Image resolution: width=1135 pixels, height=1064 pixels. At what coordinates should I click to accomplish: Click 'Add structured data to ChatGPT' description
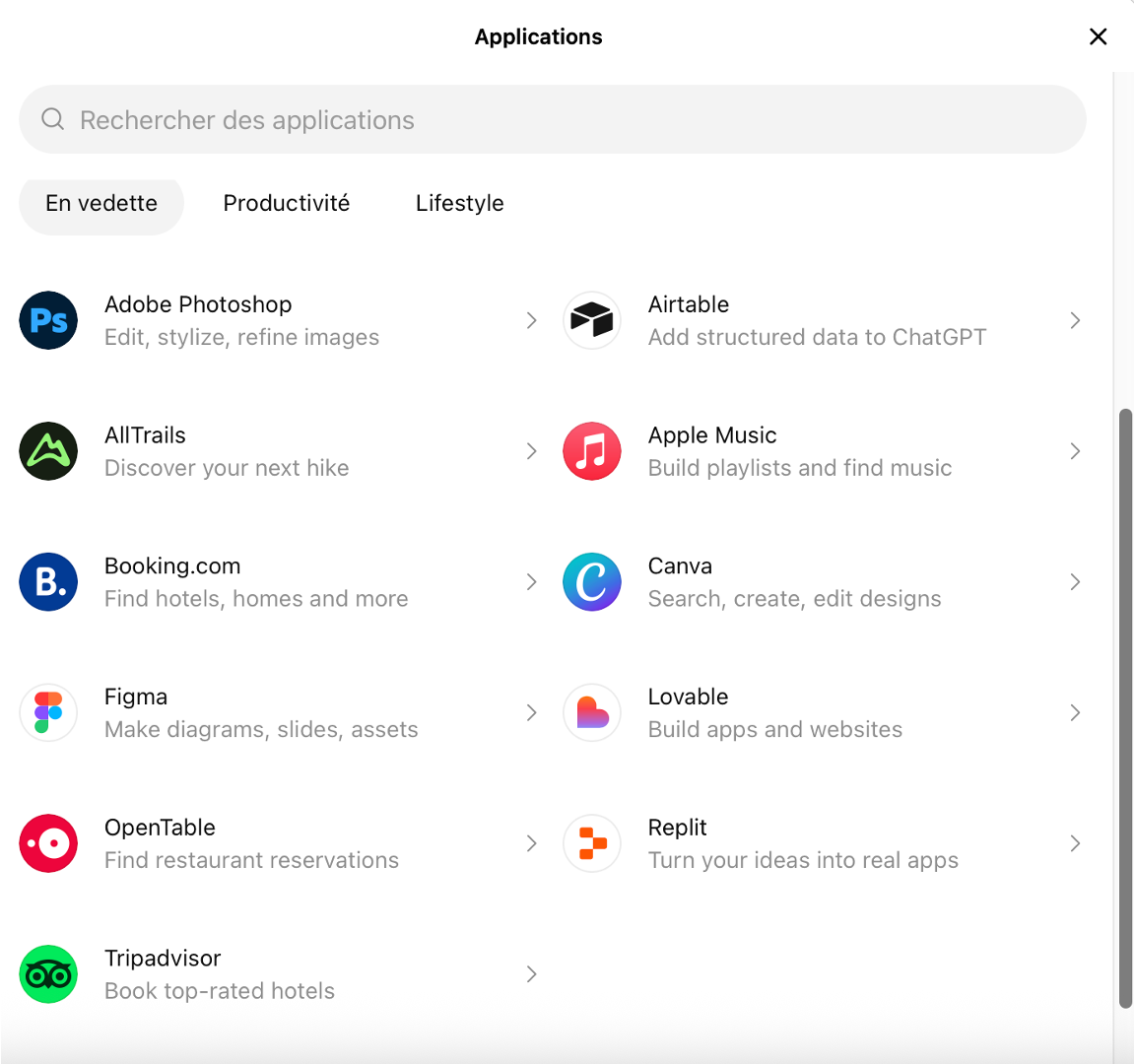(817, 337)
